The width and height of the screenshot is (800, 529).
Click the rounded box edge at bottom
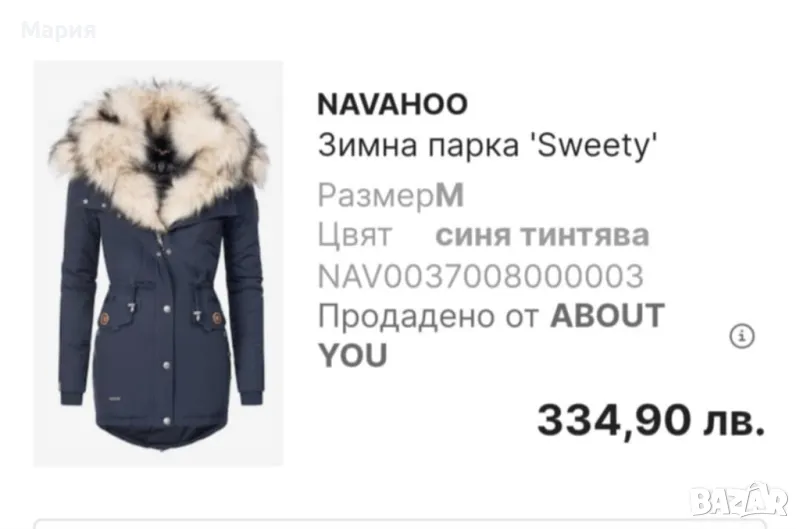400,524
